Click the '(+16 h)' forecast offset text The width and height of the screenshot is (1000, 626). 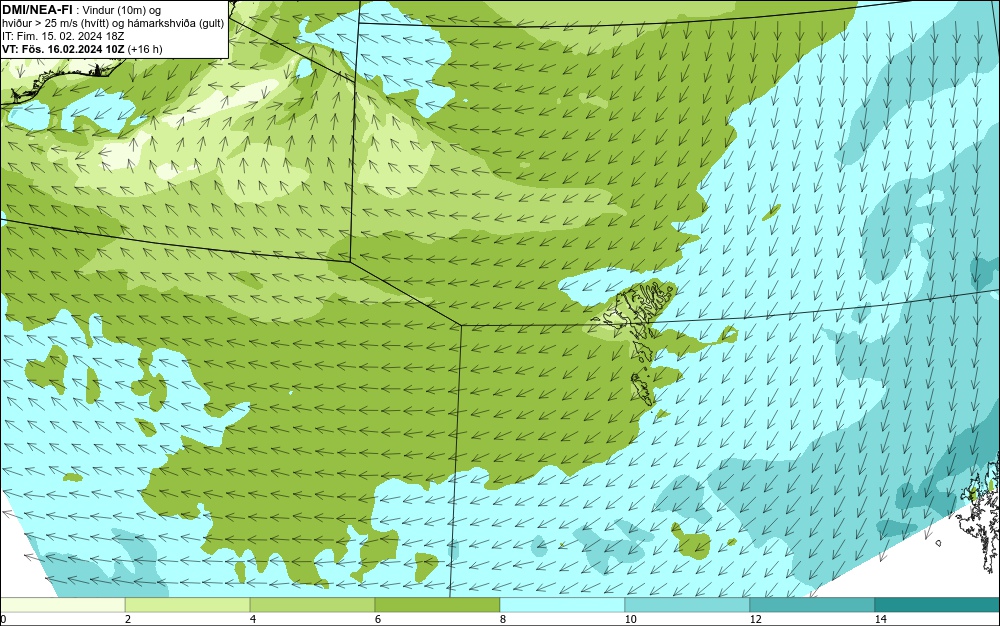click(x=145, y=49)
